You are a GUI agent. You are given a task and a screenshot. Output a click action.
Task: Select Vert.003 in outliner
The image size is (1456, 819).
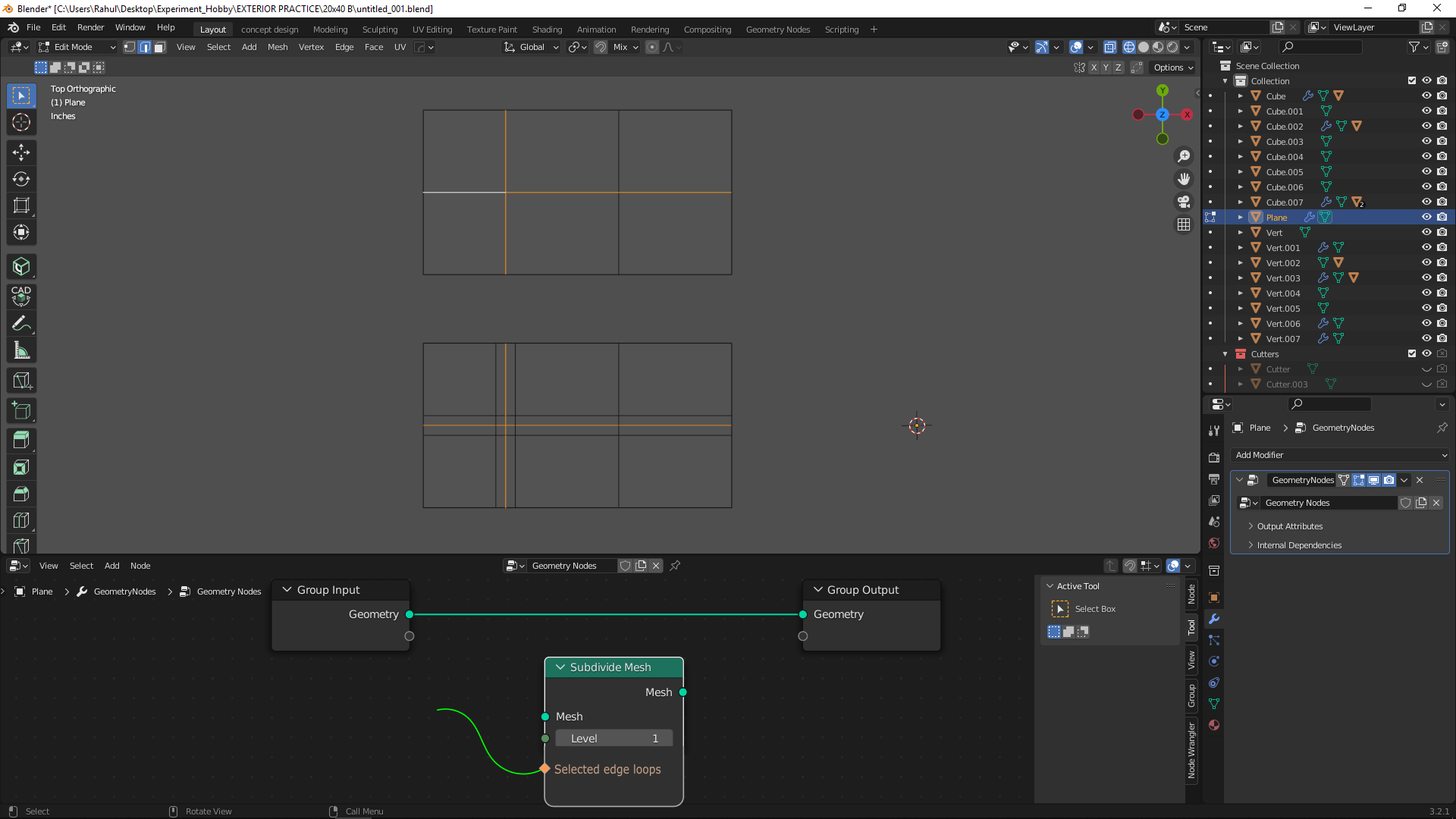[x=1282, y=278]
